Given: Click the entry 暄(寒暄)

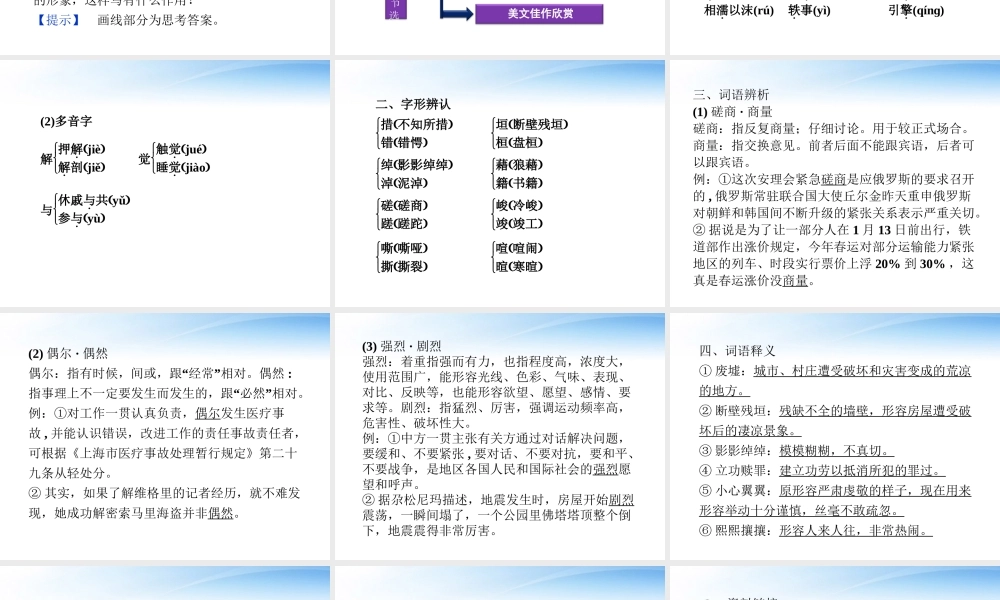Looking at the screenshot, I should tap(519, 267).
